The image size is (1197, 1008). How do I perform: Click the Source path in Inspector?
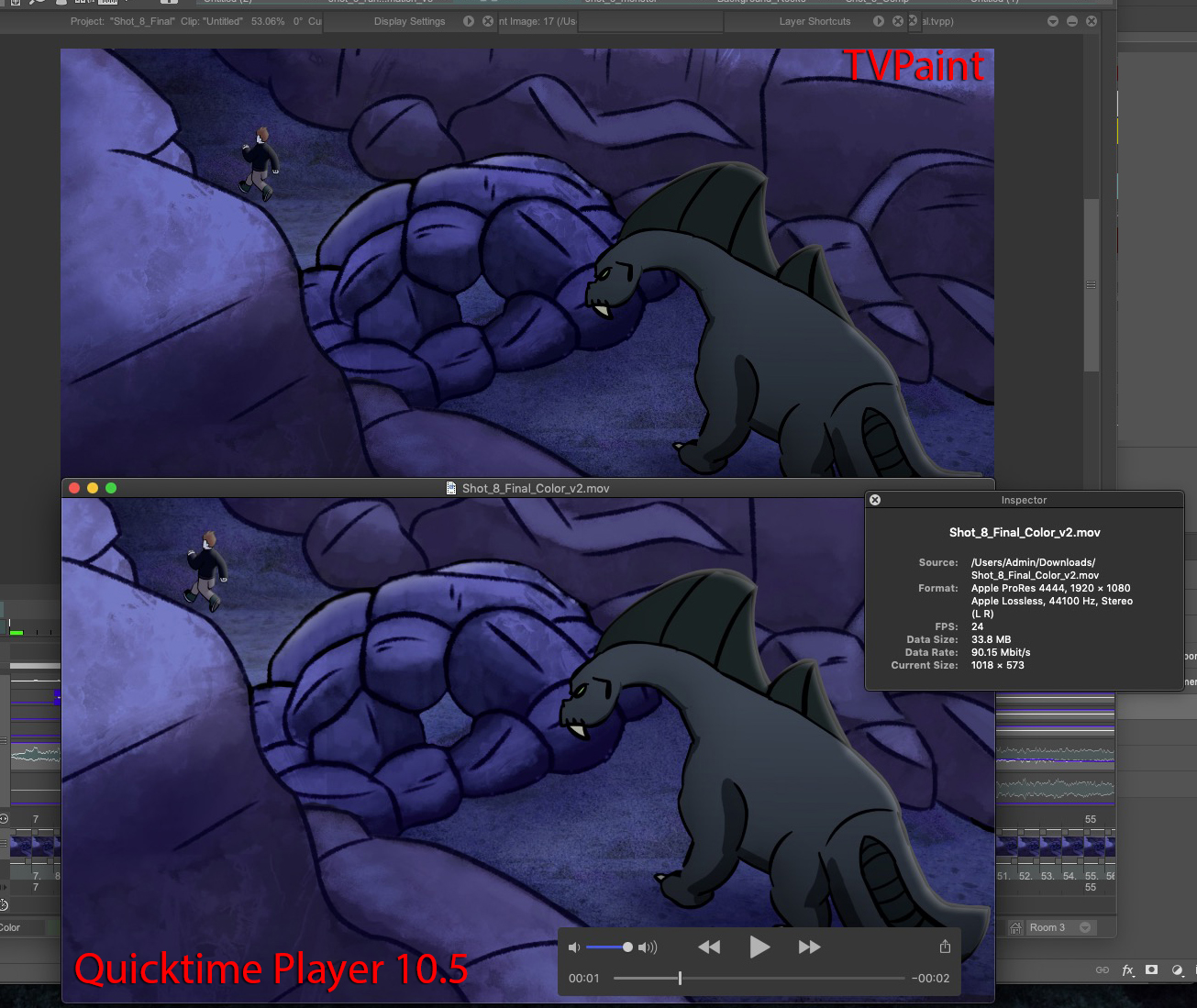click(x=1035, y=569)
